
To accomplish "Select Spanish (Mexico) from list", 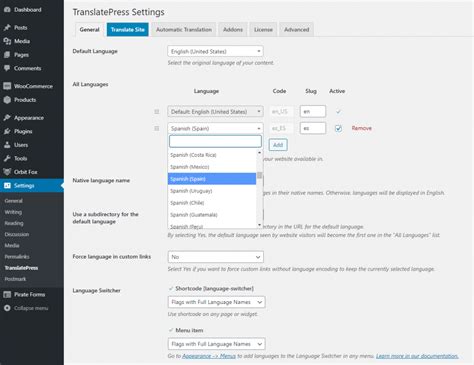I will 212,167.
